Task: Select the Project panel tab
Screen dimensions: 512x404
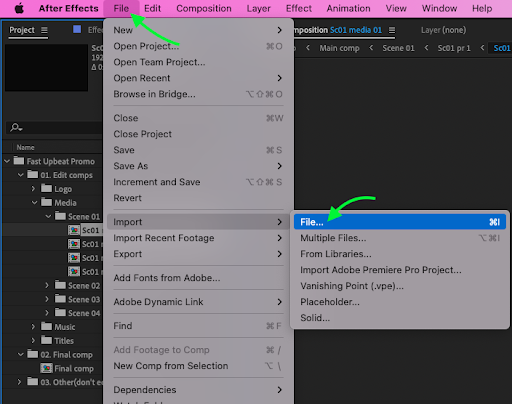Action: [x=22, y=30]
